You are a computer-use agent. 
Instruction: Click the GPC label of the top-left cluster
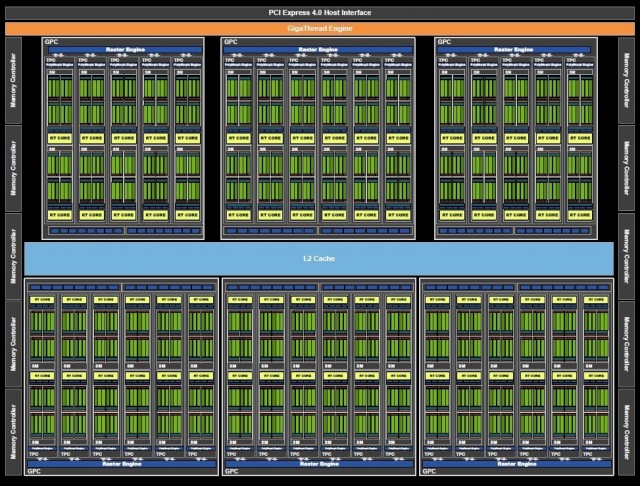click(51, 42)
